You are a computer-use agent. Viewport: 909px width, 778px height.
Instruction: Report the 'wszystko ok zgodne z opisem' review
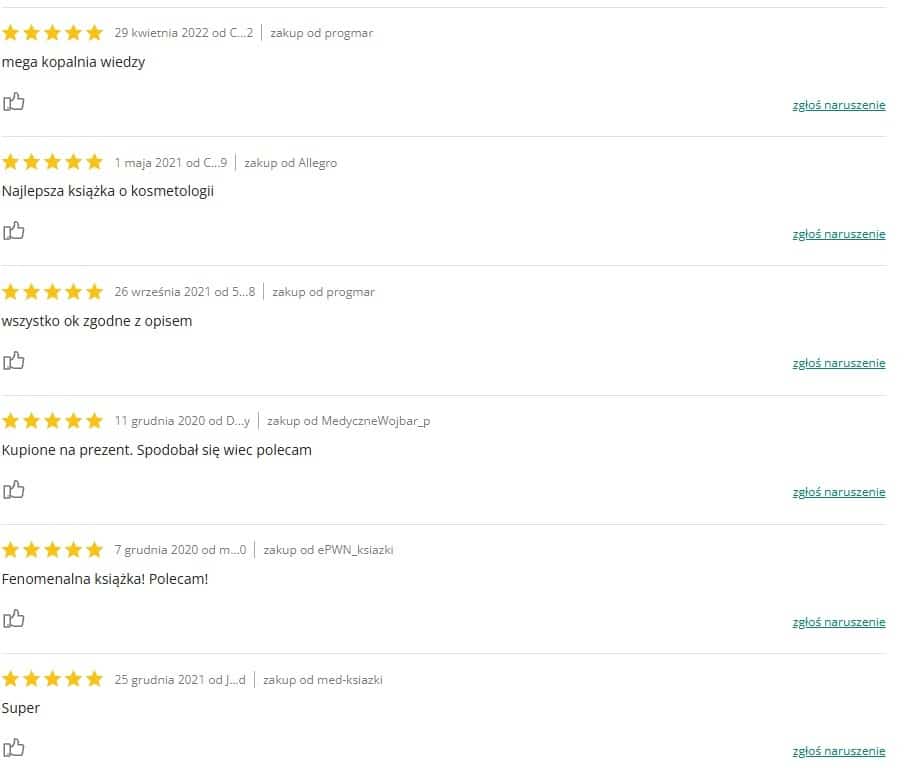(838, 363)
